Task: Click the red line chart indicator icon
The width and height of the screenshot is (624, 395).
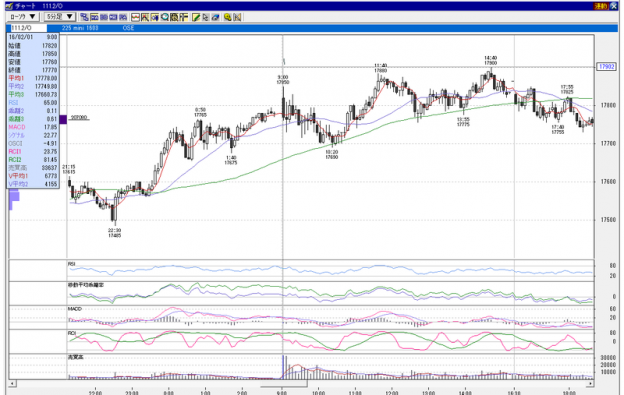Action: [135, 17]
